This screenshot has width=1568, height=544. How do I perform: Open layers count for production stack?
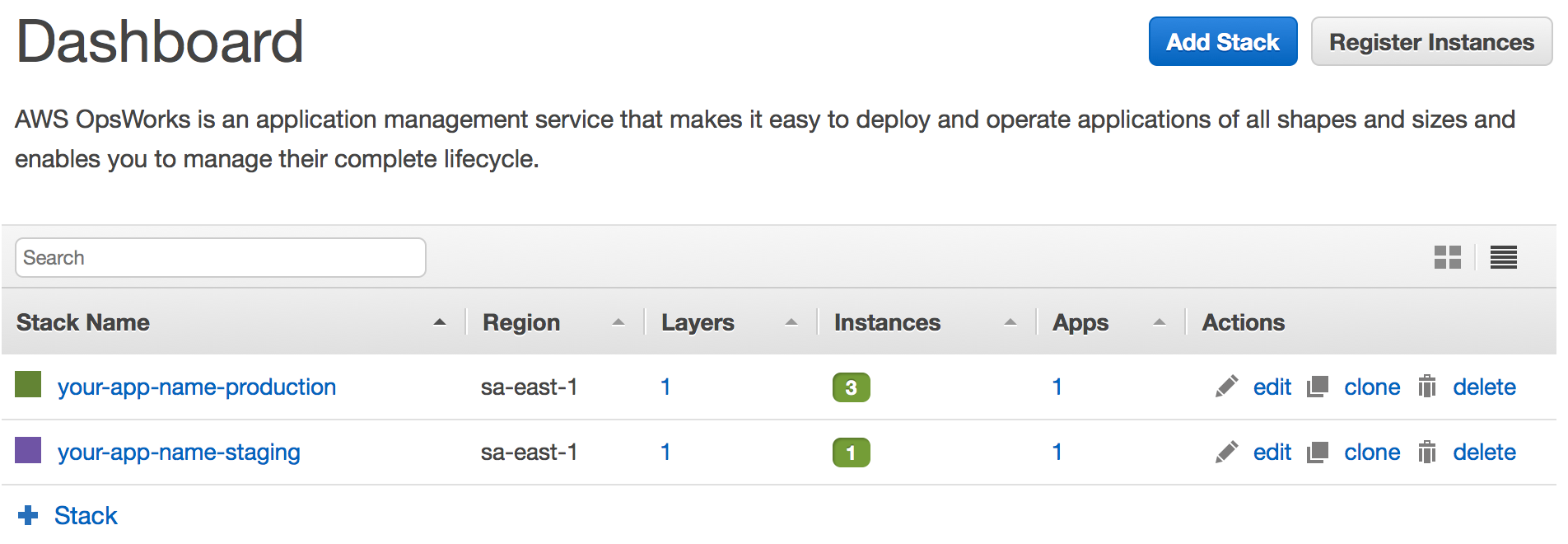pos(665,387)
